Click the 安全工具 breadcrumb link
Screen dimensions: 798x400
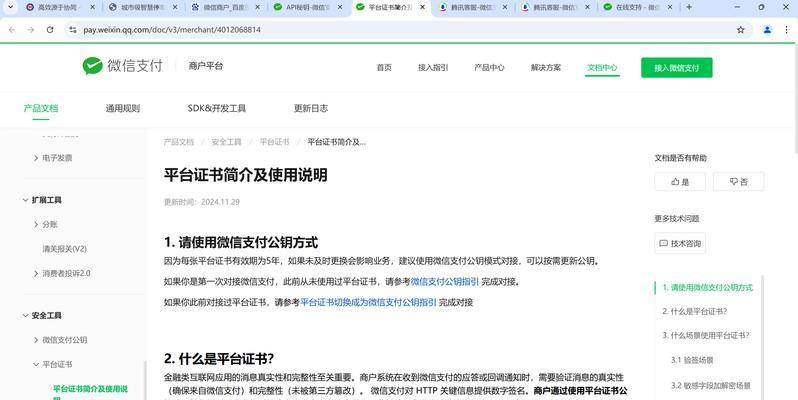tap(226, 142)
